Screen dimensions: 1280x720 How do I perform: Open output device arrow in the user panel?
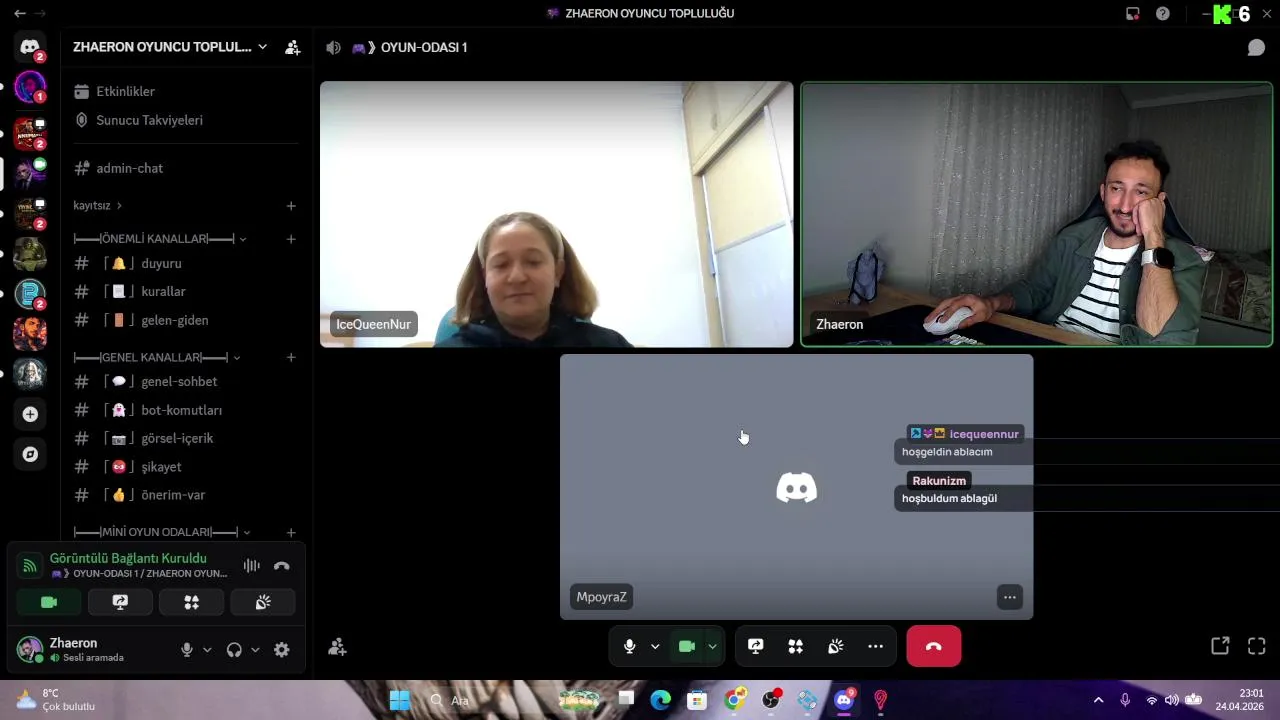coord(255,649)
